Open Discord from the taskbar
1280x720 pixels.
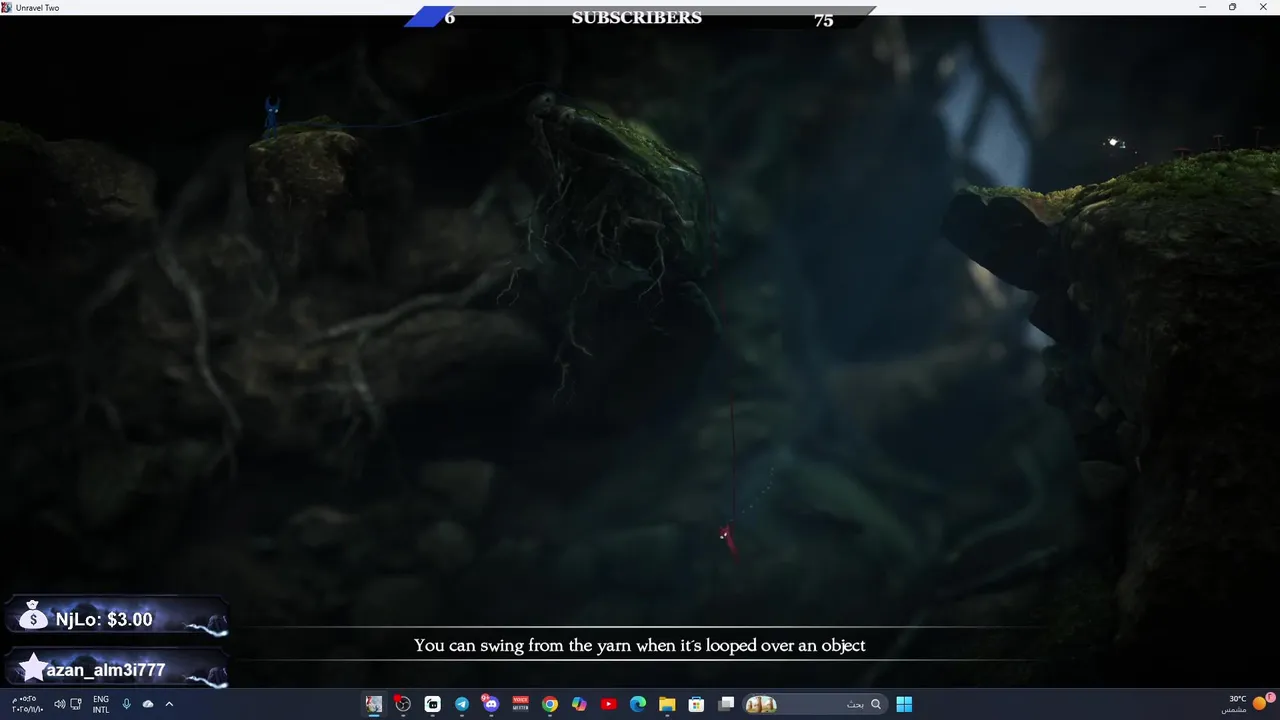point(491,704)
